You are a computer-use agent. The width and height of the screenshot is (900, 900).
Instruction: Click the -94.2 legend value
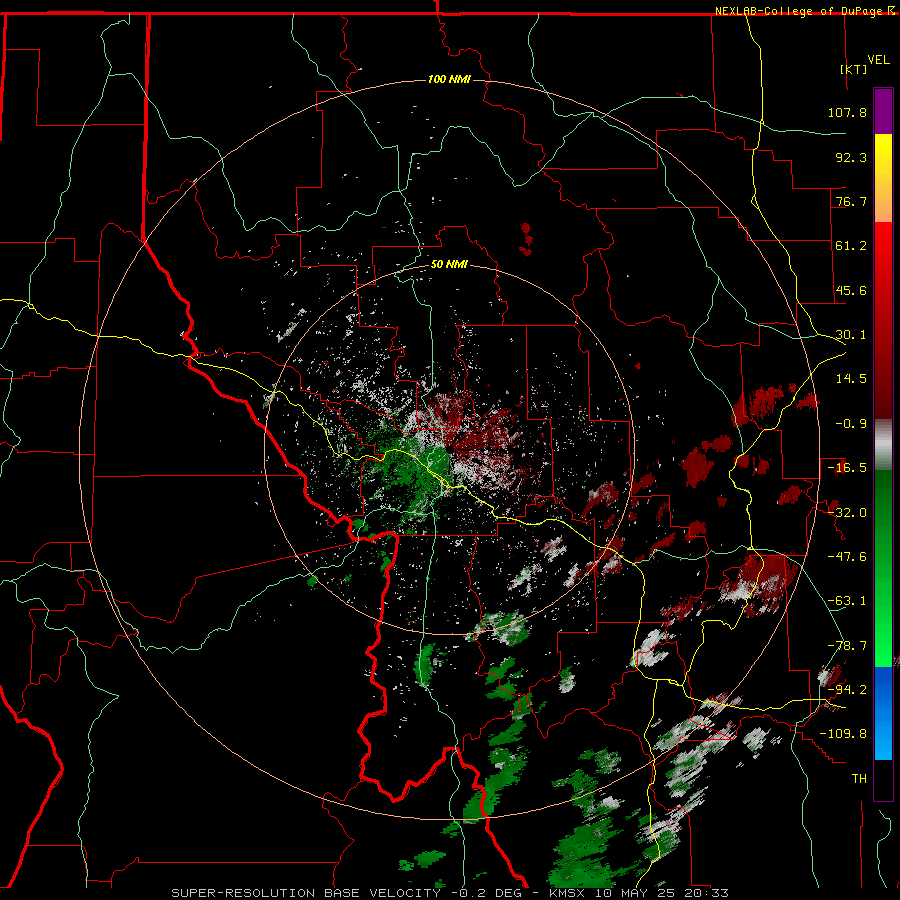point(847,690)
